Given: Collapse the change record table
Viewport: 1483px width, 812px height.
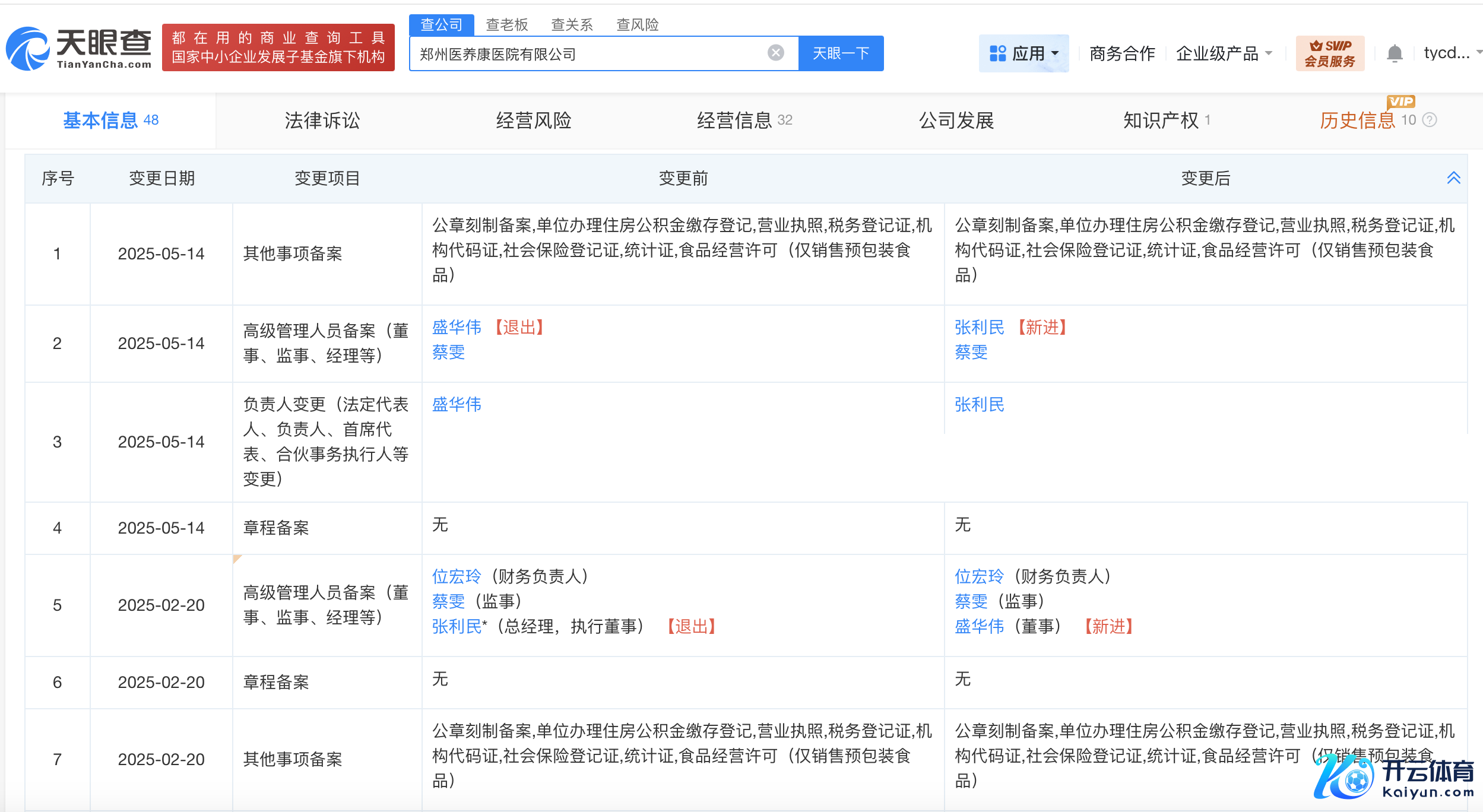Looking at the screenshot, I should tap(1453, 178).
